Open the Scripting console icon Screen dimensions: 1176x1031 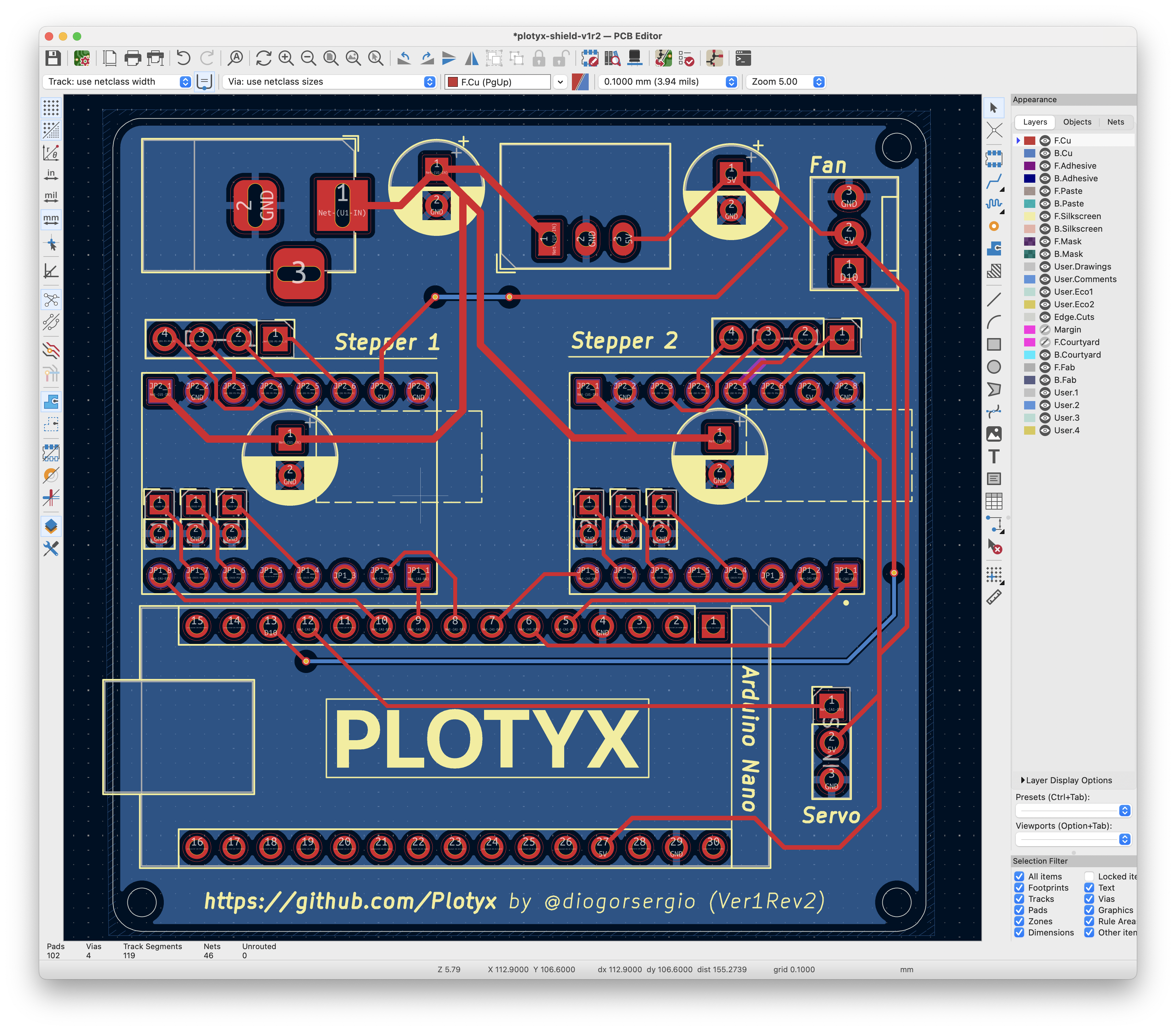(743, 58)
